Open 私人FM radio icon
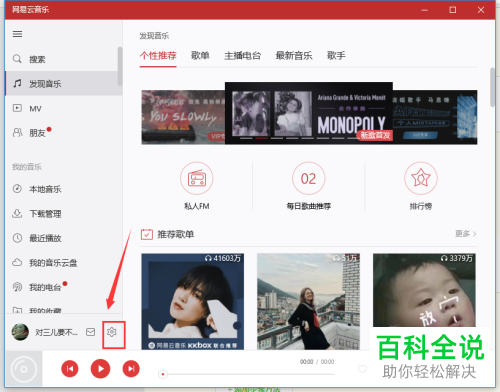The image size is (500, 392). pyautogui.click(x=197, y=178)
